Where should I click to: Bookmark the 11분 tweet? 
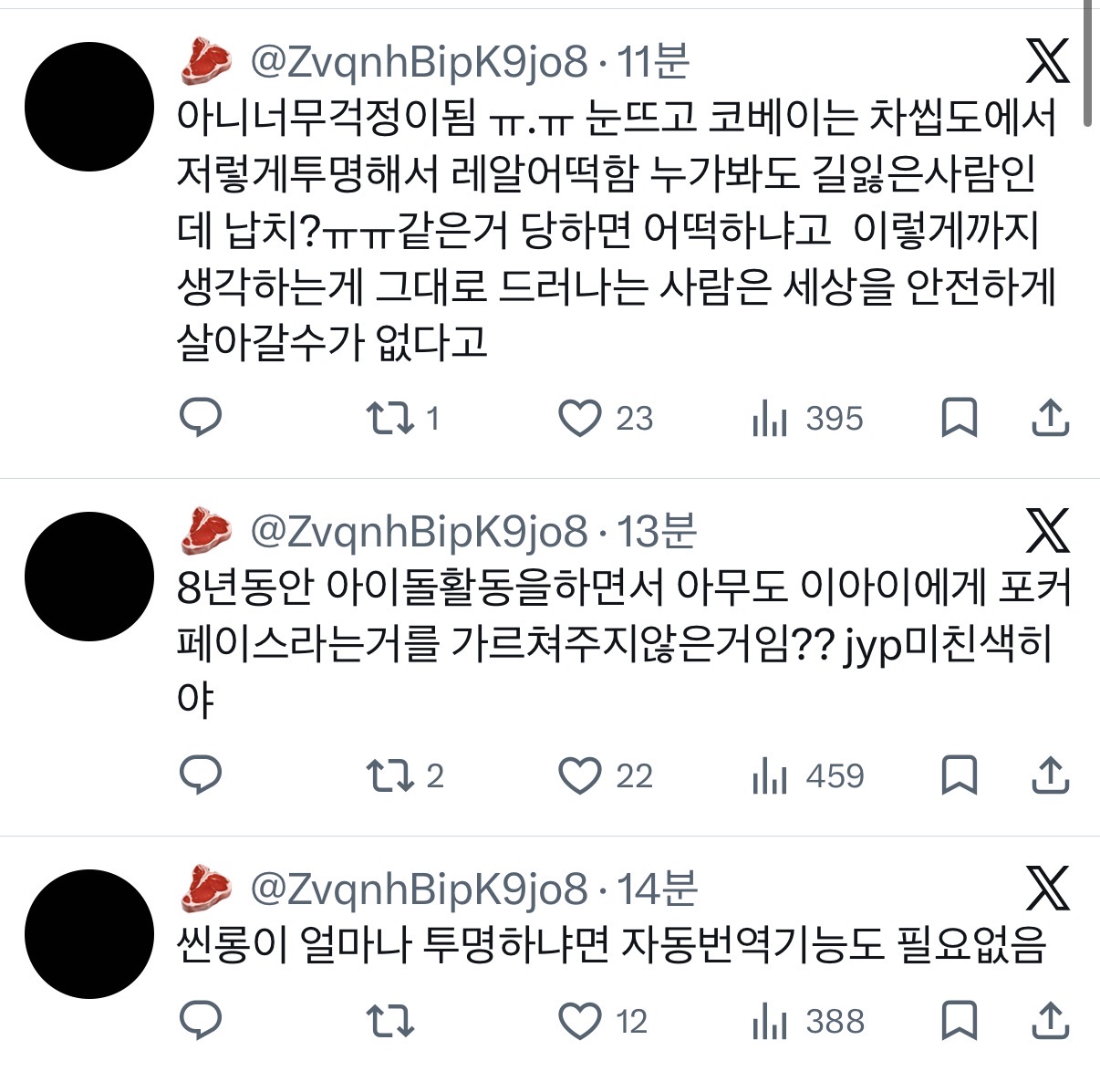(960, 418)
